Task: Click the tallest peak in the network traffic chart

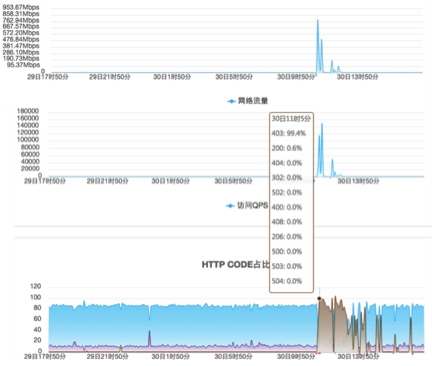Action: coord(318,21)
